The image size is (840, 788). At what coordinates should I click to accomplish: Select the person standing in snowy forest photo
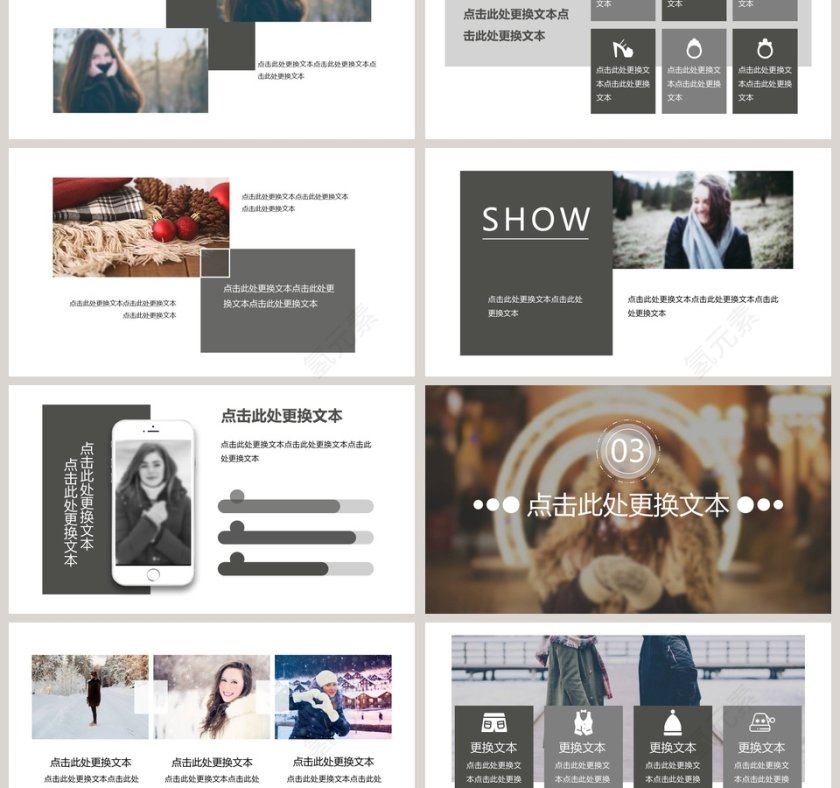(x=90, y=696)
